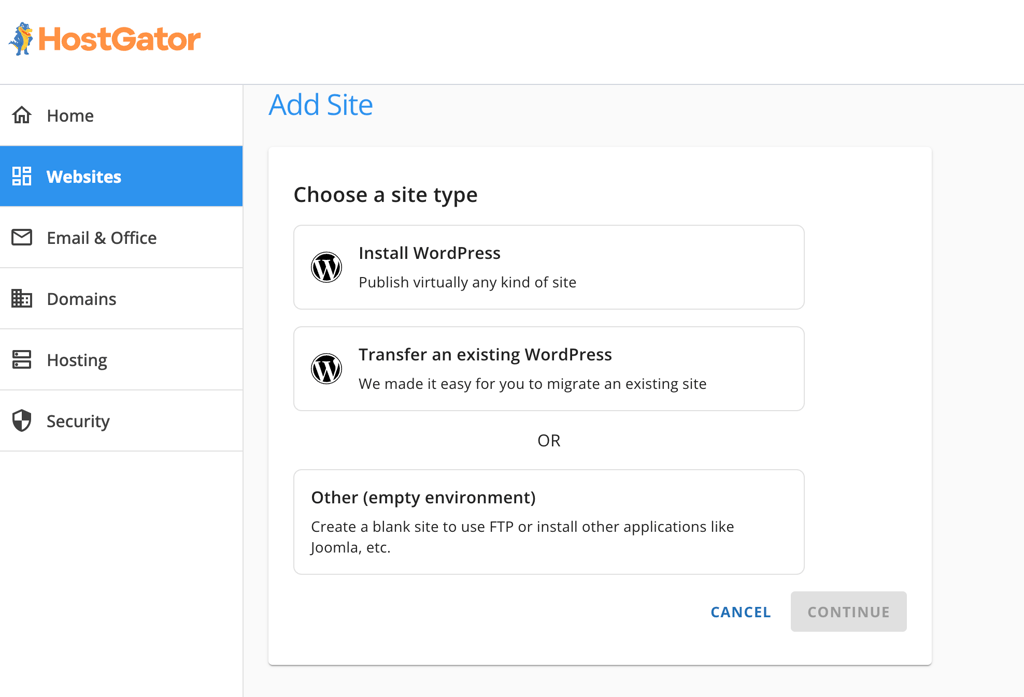Click the Domains building icon
1024x697 pixels.
tap(22, 299)
